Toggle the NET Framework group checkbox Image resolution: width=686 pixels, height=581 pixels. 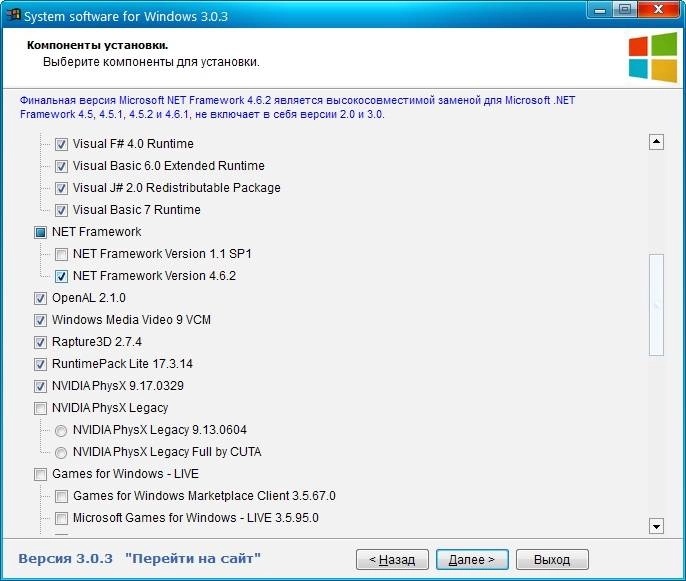[40, 232]
